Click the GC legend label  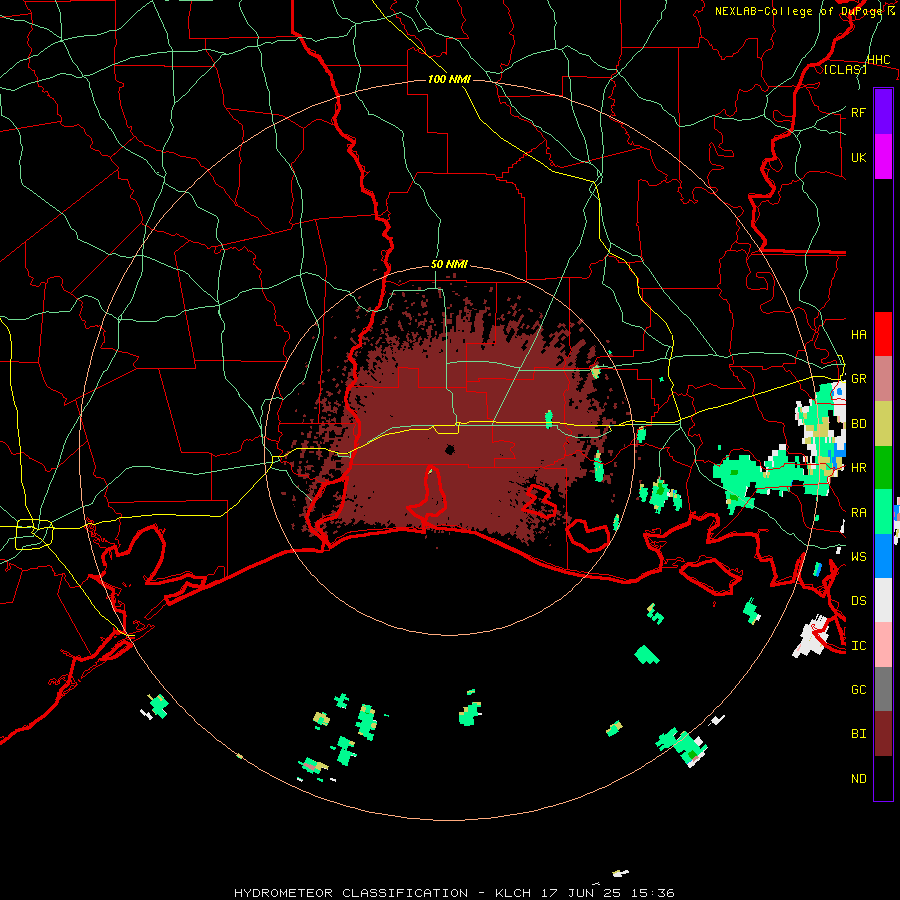[858, 690]
